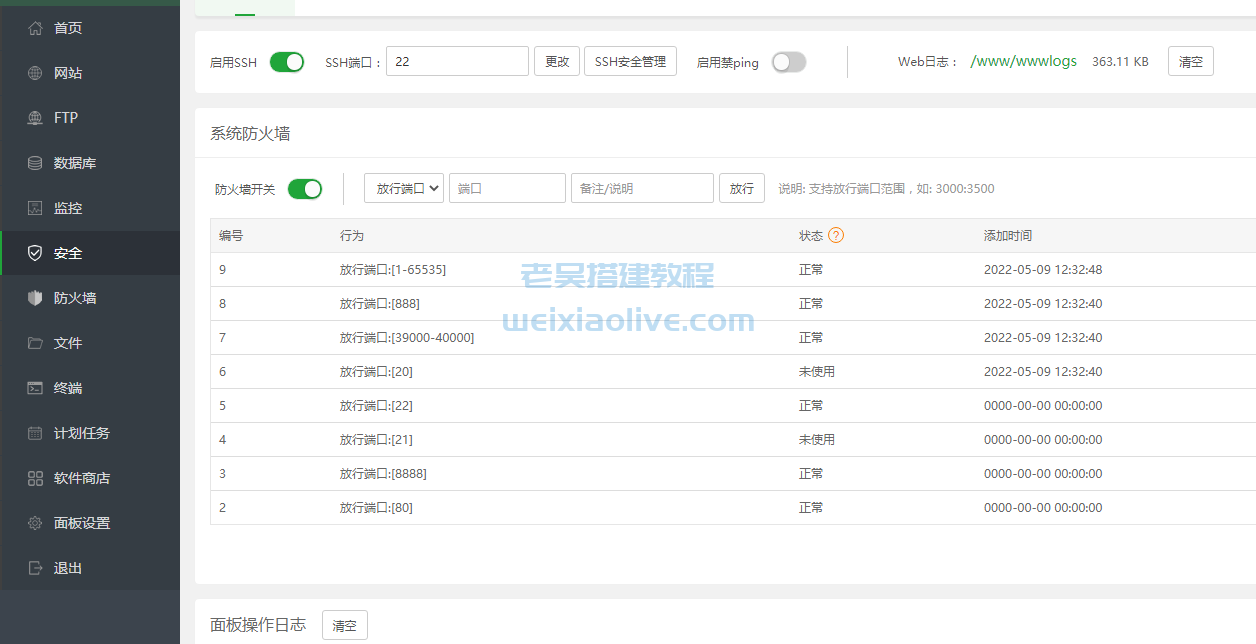This screenshot has width=1256, height=644.
Task: Click the 端口 port input field
Action: [x=507, y=188]
